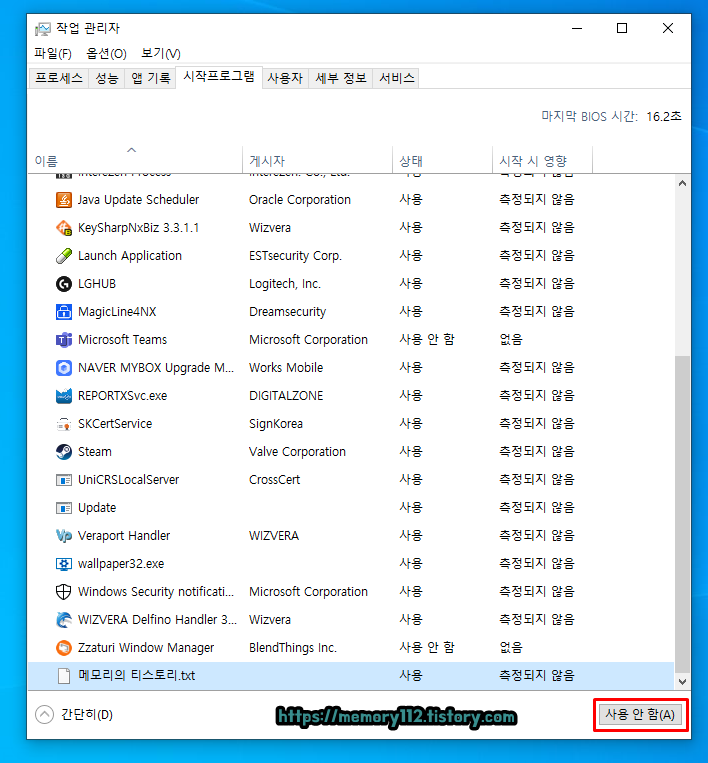Screen dimensions: 708x763
Task: Collapse to simple view with 간단히(D)
Action: [74, 715]
